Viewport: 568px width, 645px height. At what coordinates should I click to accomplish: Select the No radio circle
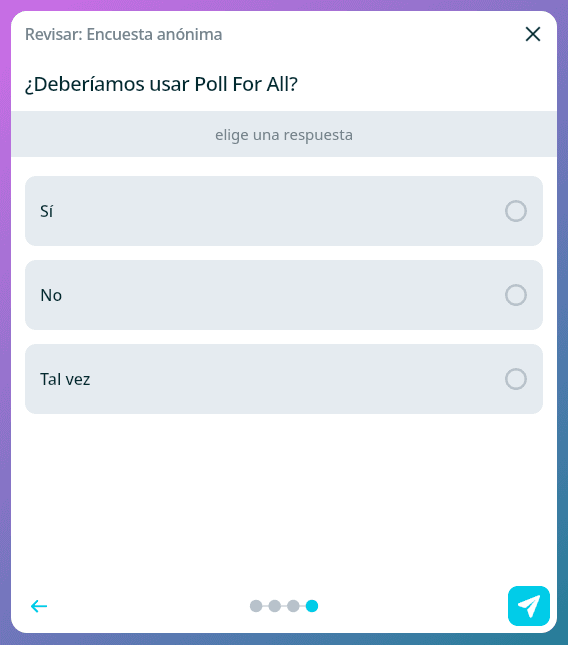tap(516, 295)
